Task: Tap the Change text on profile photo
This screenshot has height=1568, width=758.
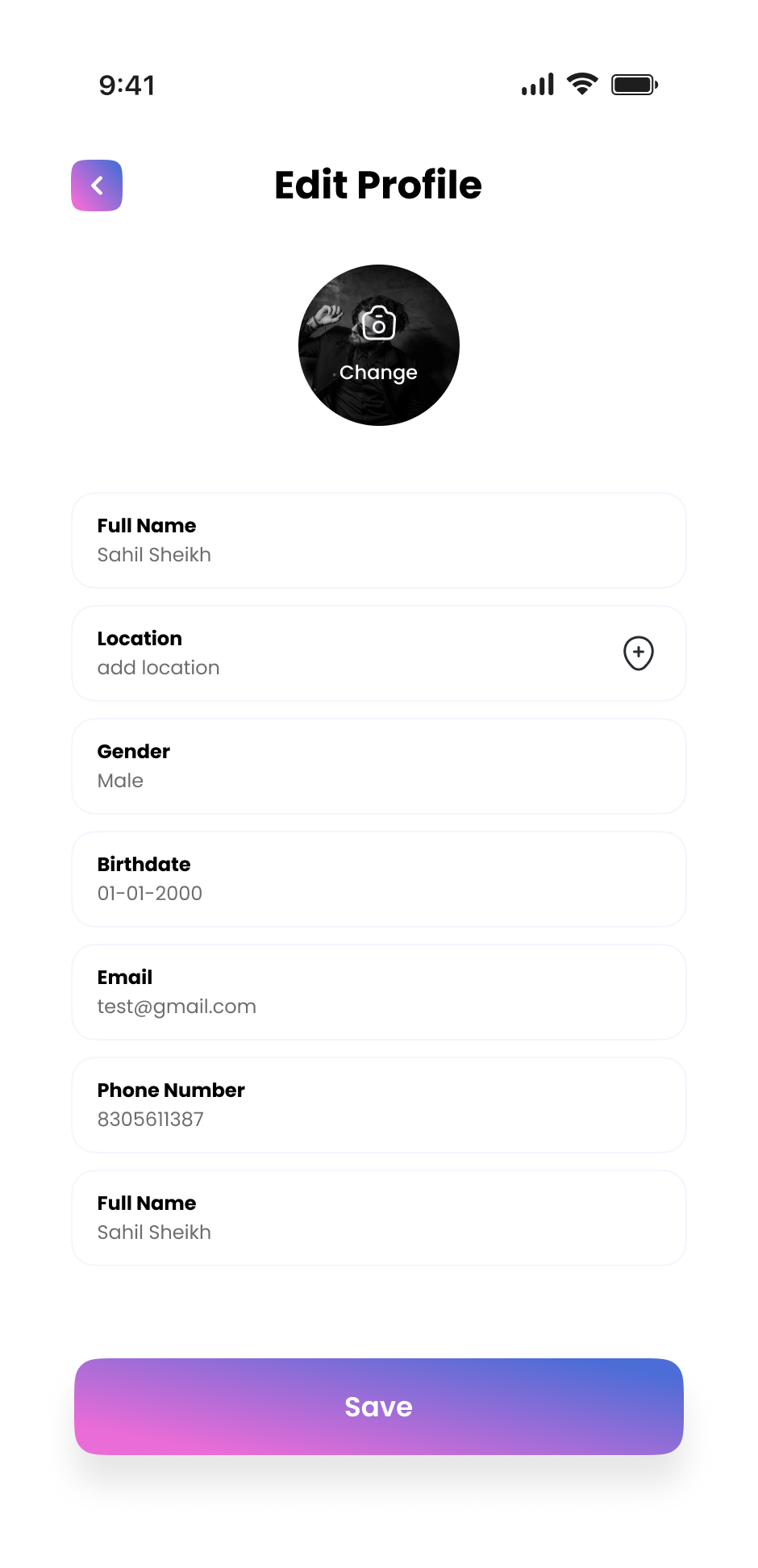Action: tap(378, 373)
